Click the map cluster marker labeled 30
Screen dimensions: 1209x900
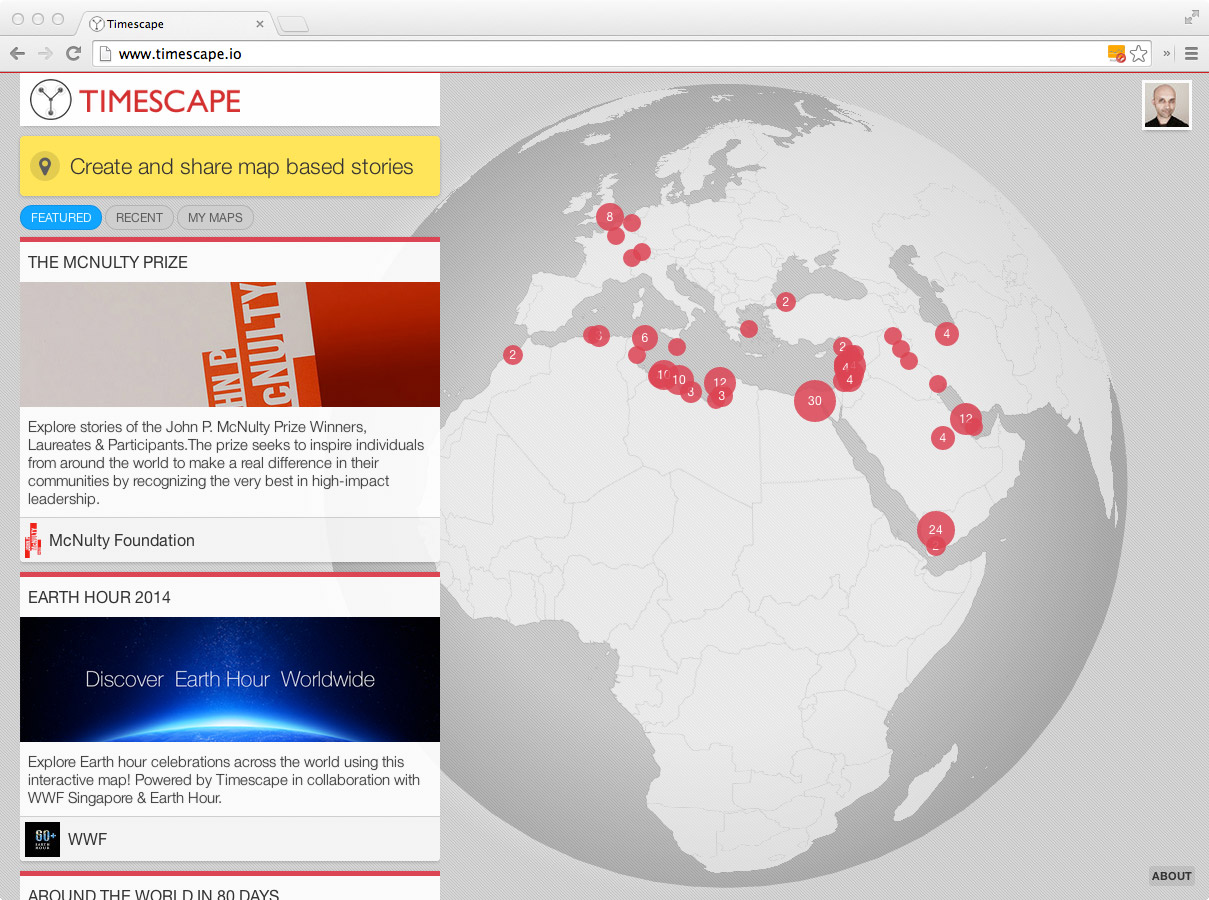[814, 401]
